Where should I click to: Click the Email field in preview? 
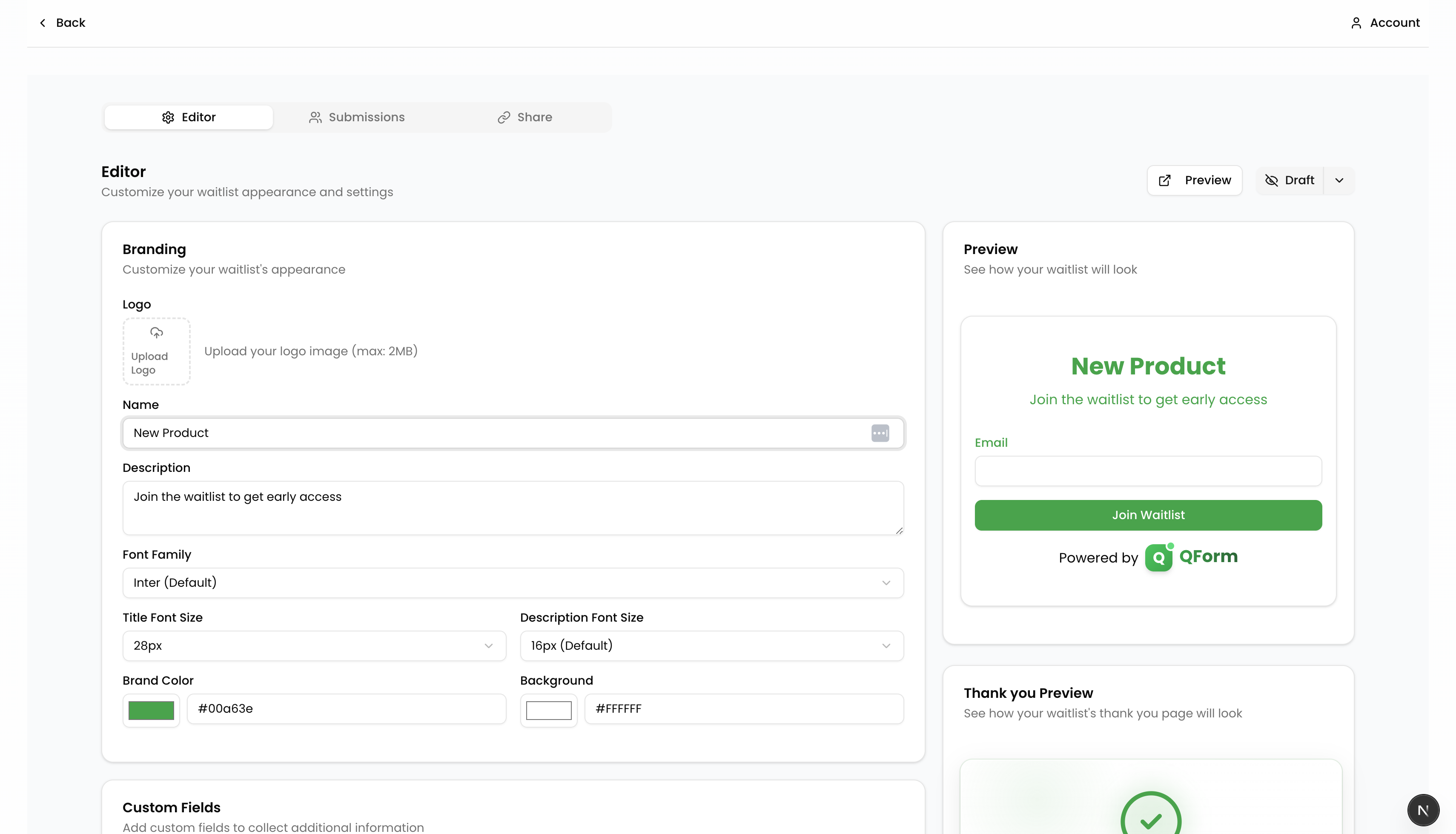coord(1148,471)
